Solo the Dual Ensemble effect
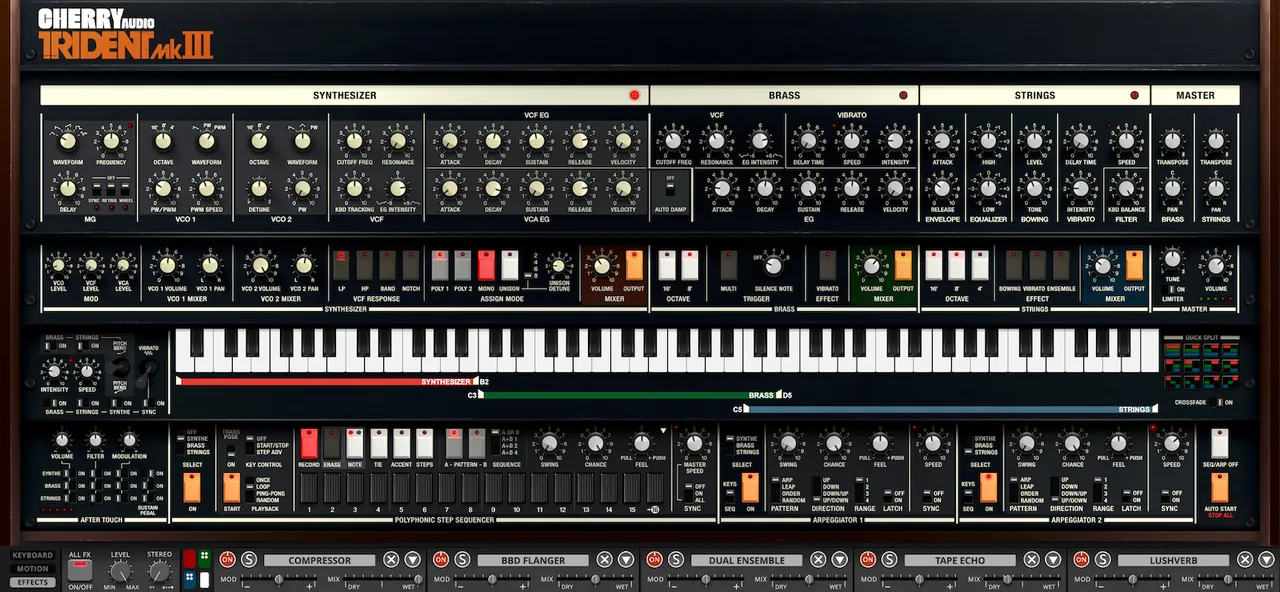This screenshot has width=1280, height=592. pyautogui.click(x=675, y=560)
